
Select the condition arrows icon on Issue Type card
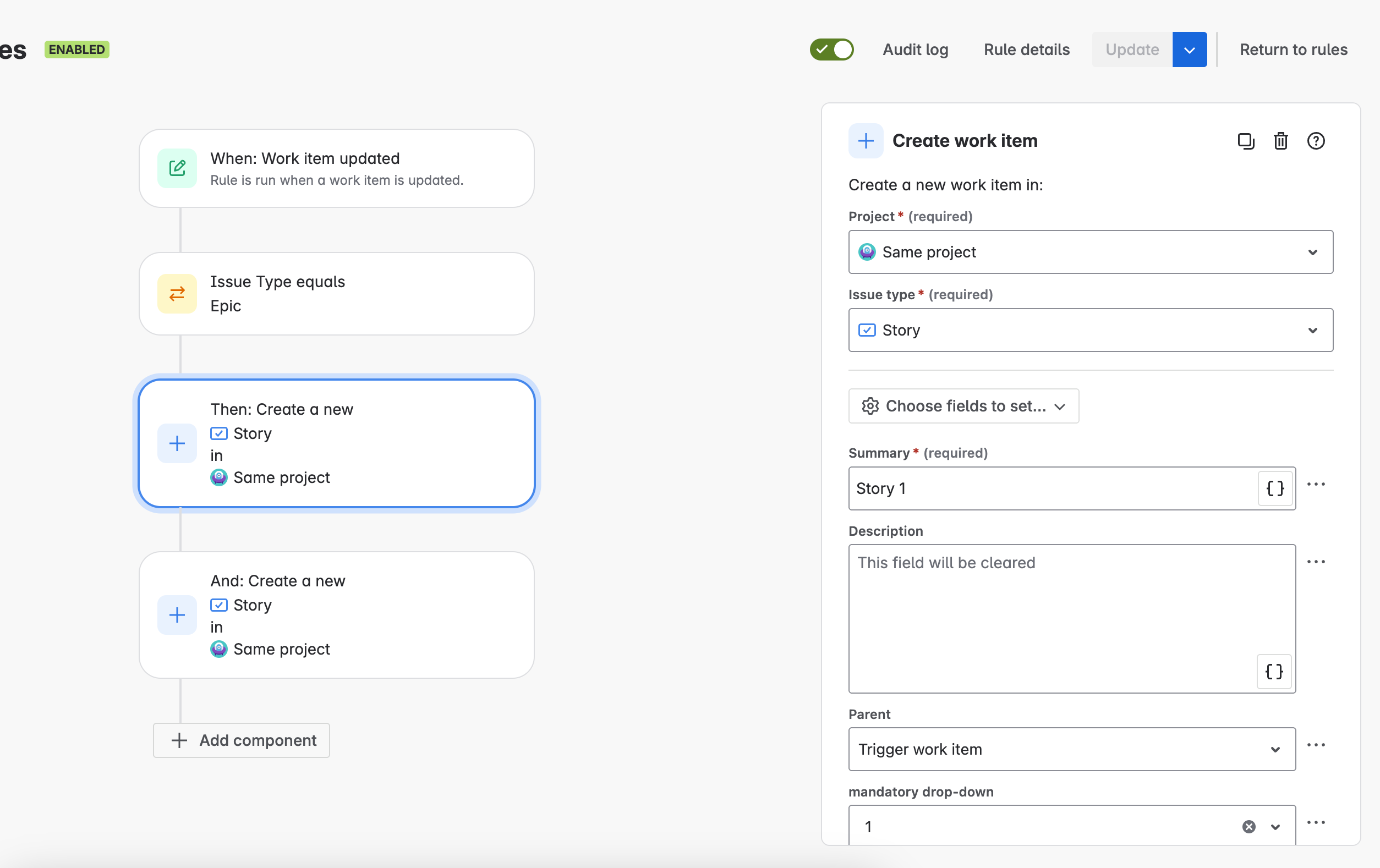pyautogui.click(x=177, y=294)
